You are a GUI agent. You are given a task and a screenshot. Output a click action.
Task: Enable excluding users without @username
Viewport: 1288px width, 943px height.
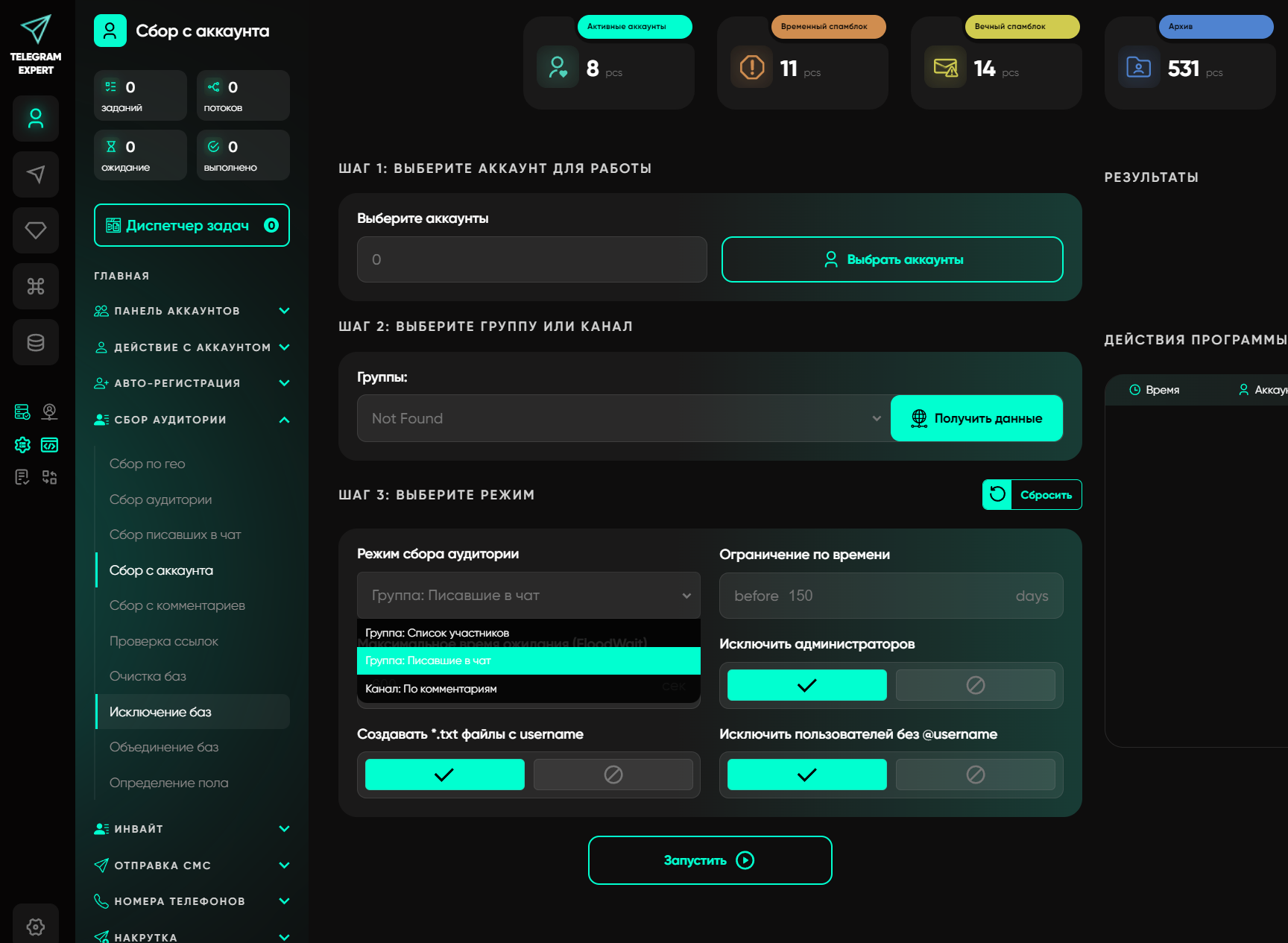click(x=807, y=775)
